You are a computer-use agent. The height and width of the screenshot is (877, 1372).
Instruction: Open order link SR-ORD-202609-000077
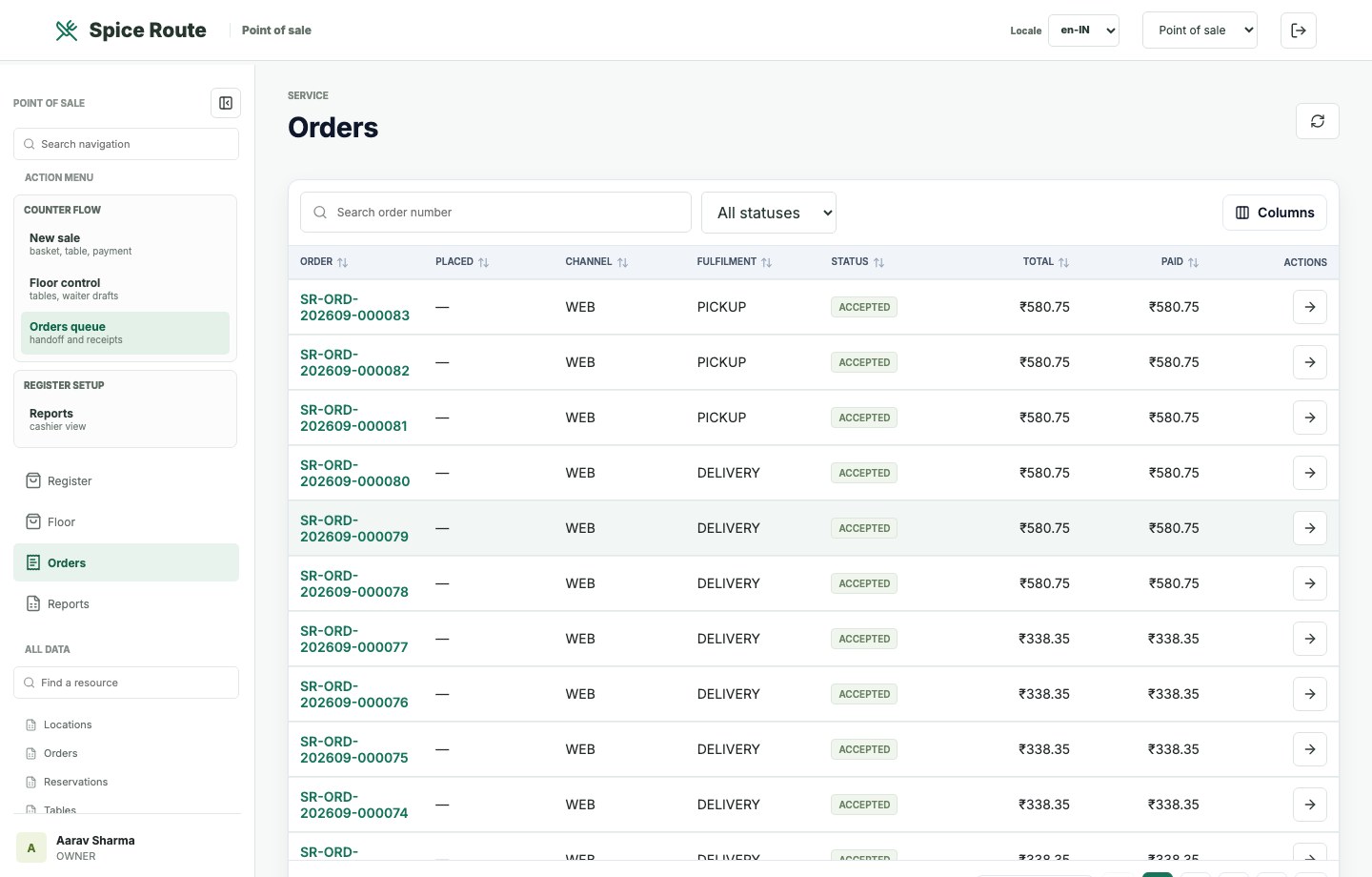(354, 639)
